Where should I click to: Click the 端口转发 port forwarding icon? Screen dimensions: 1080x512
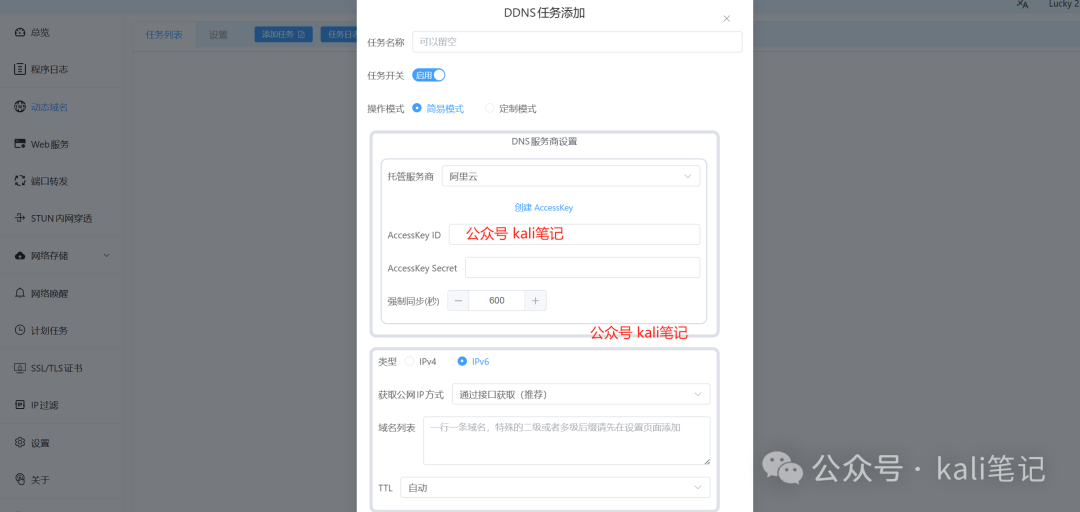20,181
